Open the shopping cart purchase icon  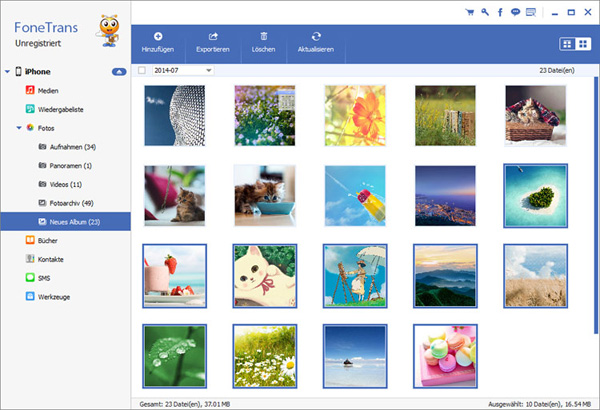[x=470, y=13]
